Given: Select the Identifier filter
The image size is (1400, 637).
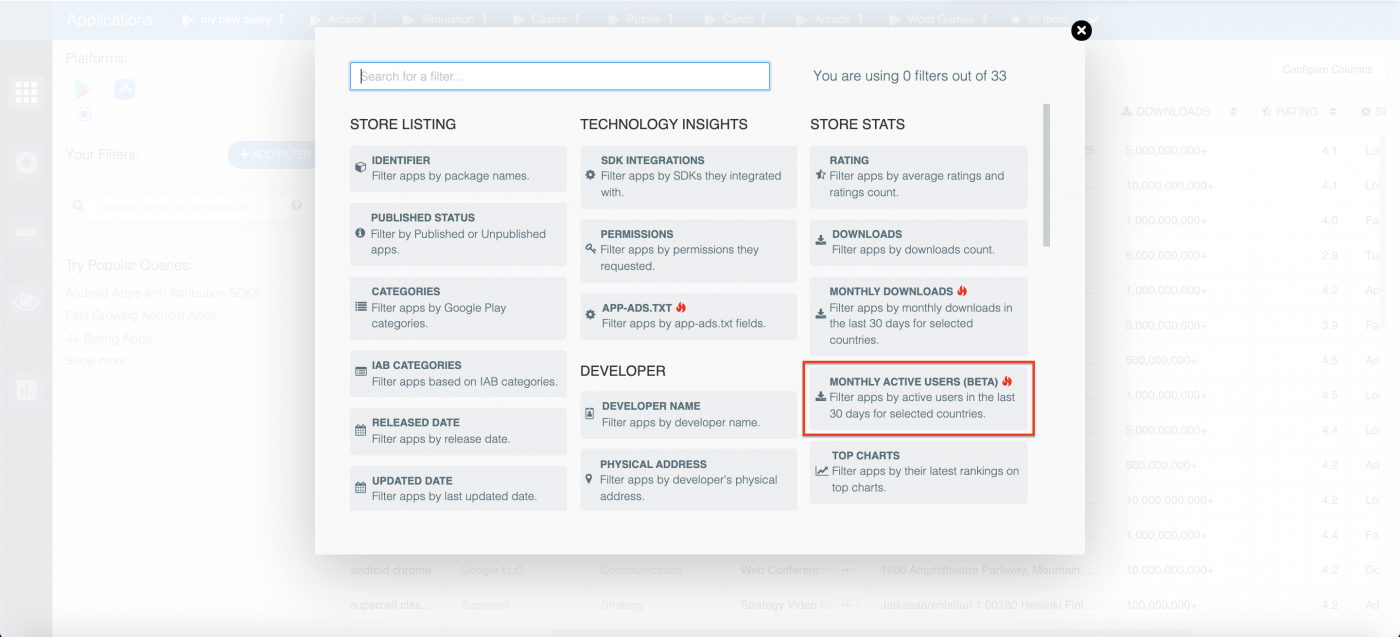Looking at the screenshot, I should pyautogui.click(x=457, y=168).
